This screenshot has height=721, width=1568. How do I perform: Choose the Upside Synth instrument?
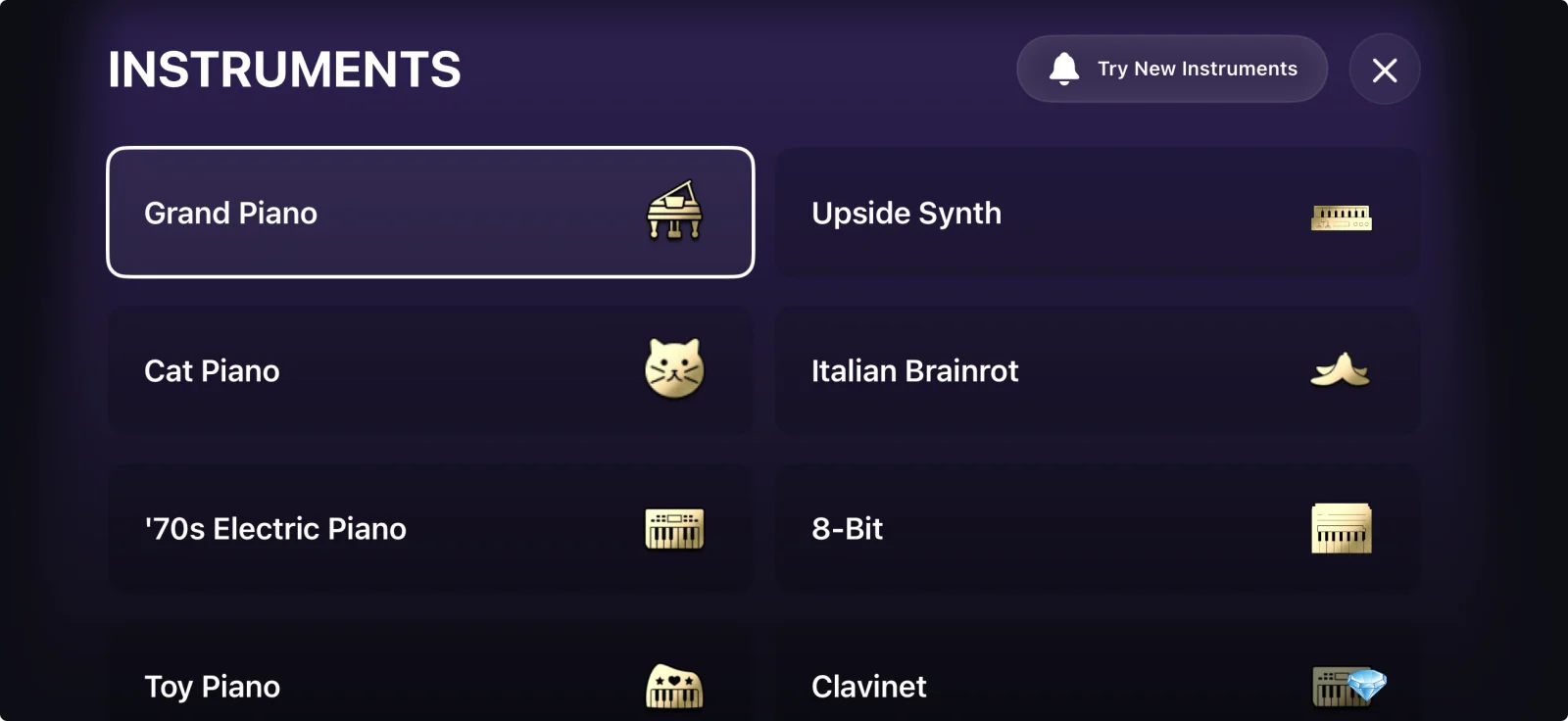tap(1098, 213)
